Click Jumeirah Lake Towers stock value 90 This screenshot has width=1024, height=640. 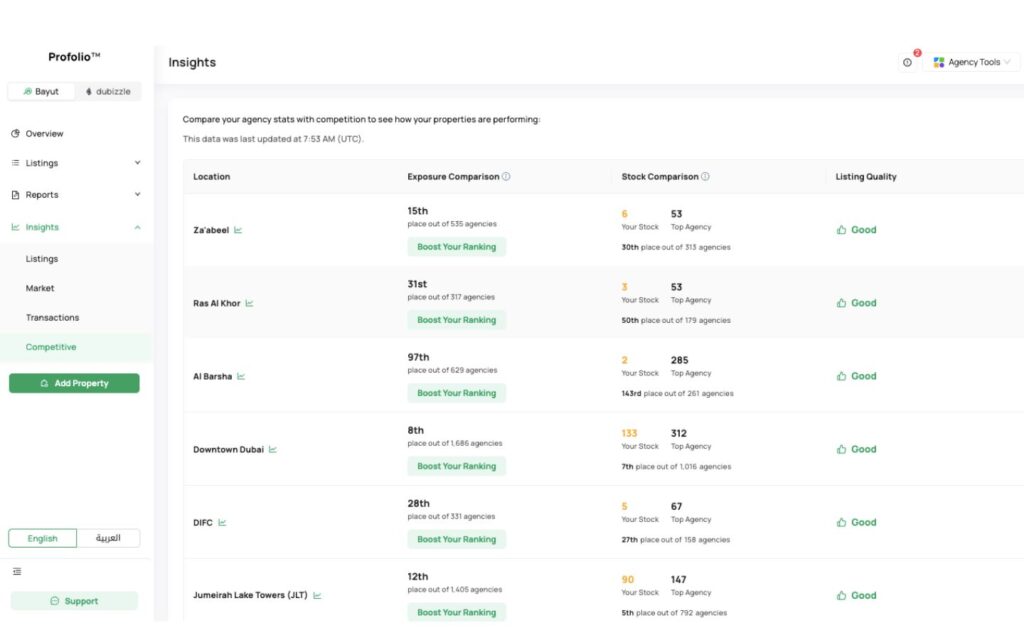(628, 579)
